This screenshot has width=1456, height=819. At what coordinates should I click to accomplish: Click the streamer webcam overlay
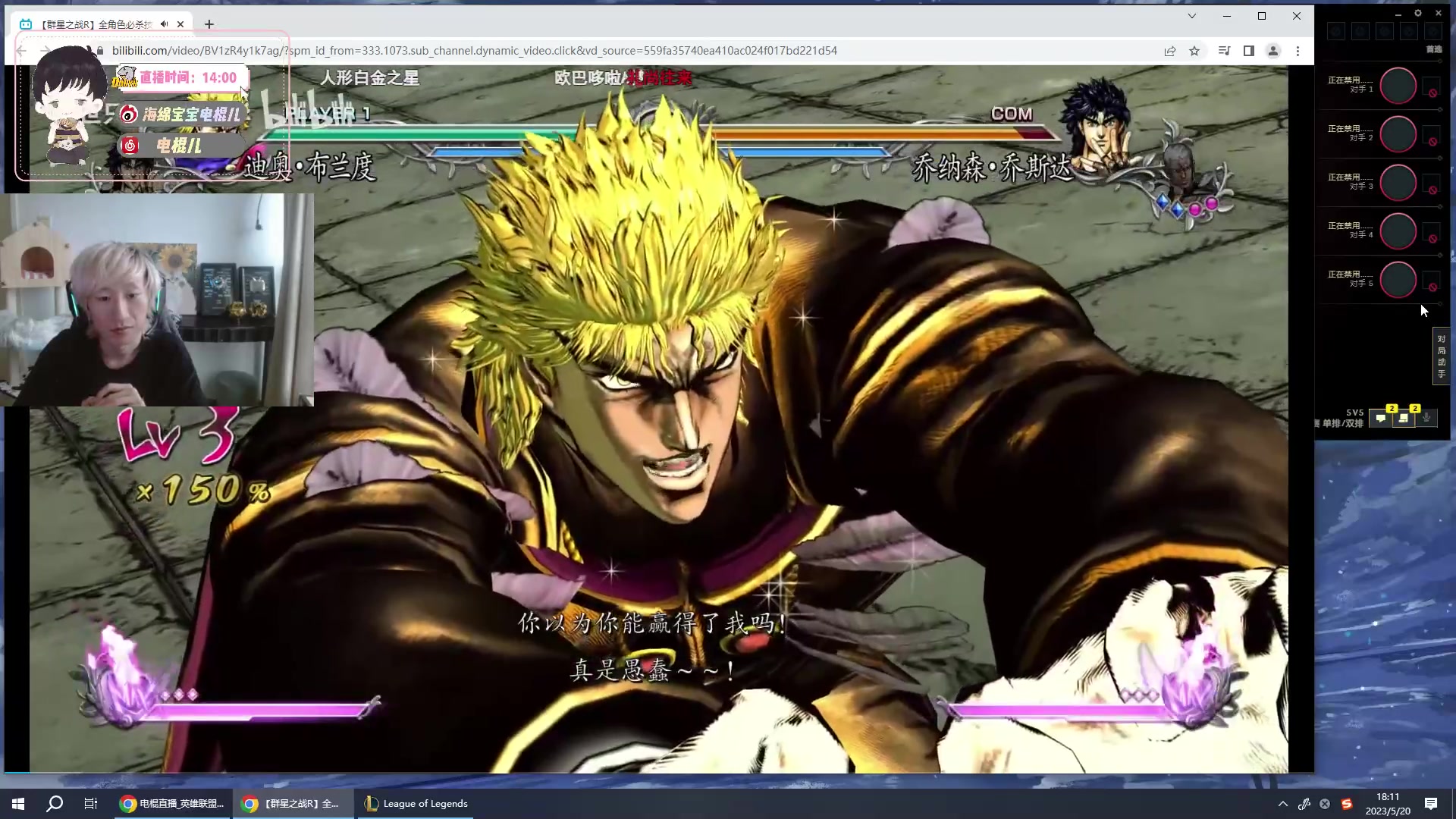click(x=157, y=300)
